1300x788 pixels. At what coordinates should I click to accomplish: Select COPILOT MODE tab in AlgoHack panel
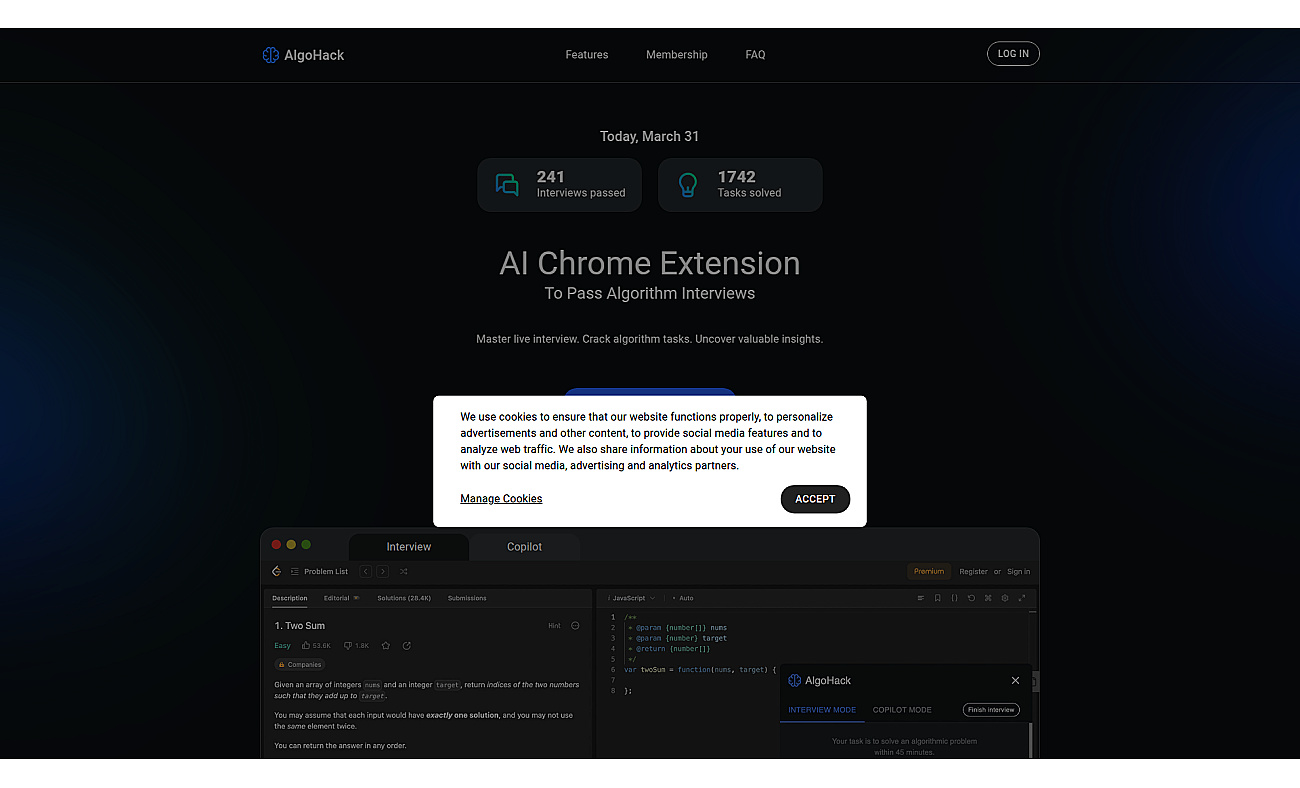point(902,710)
